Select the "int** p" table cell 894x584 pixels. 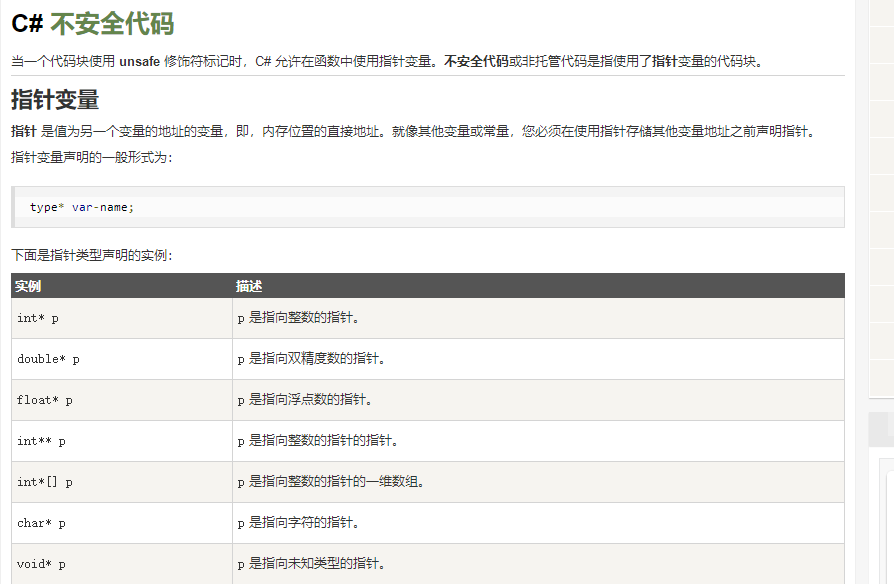121,441
